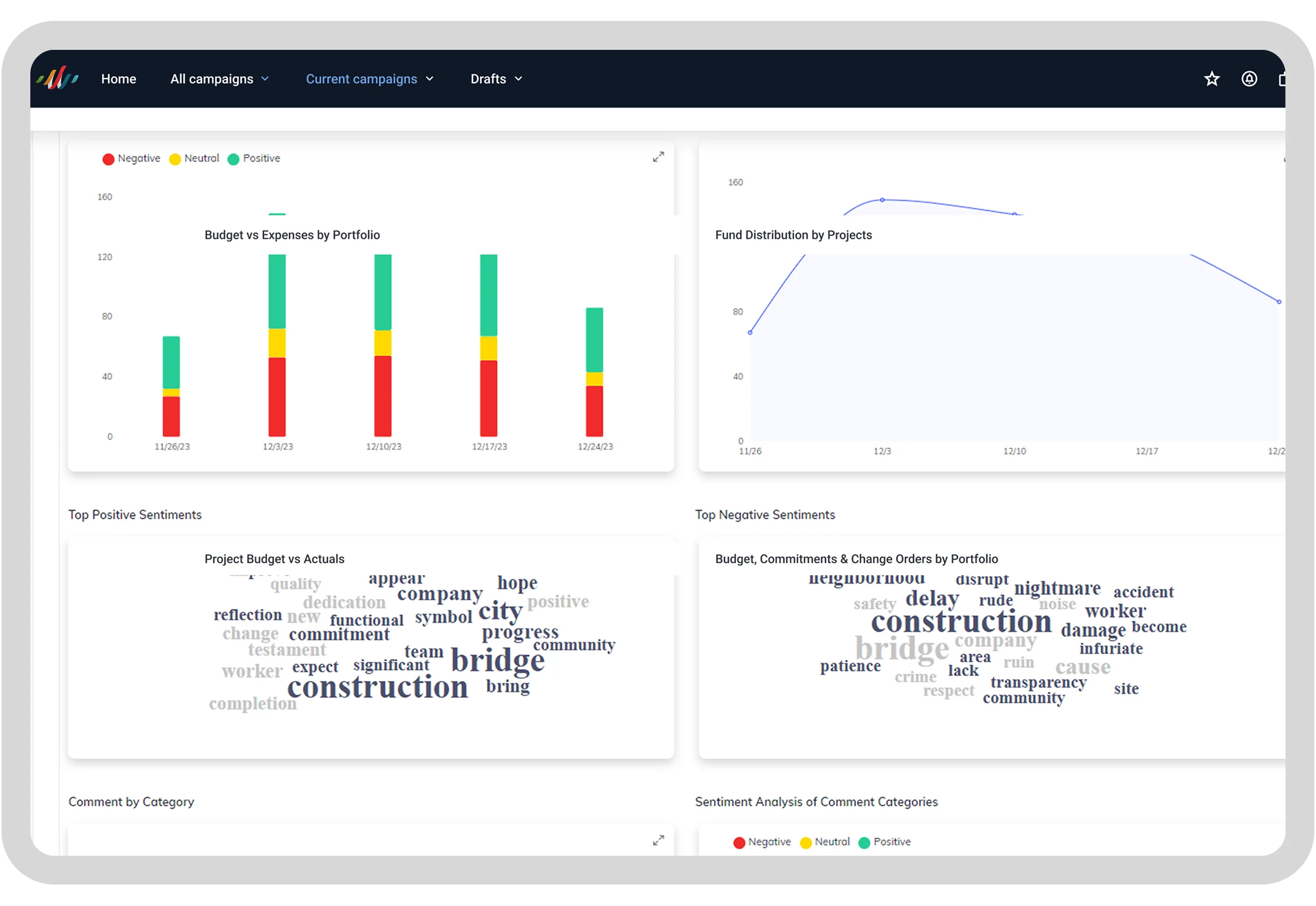The width and height of the screenshot is (1316, 906).
Task: Toggle Positive series in bar chart legend
Action: (x=254, y=158)
